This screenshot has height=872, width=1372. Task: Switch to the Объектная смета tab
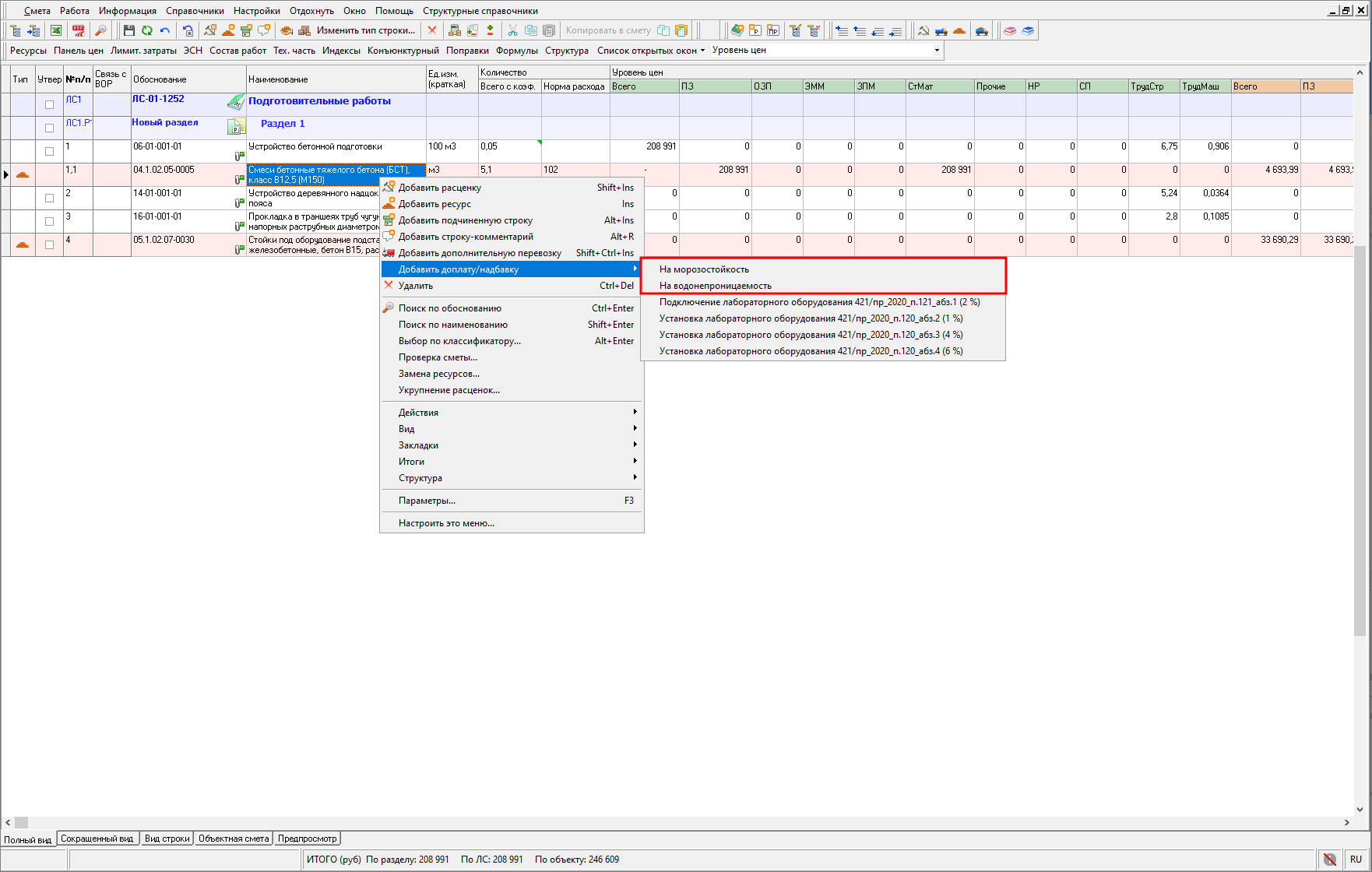point(234,839)
